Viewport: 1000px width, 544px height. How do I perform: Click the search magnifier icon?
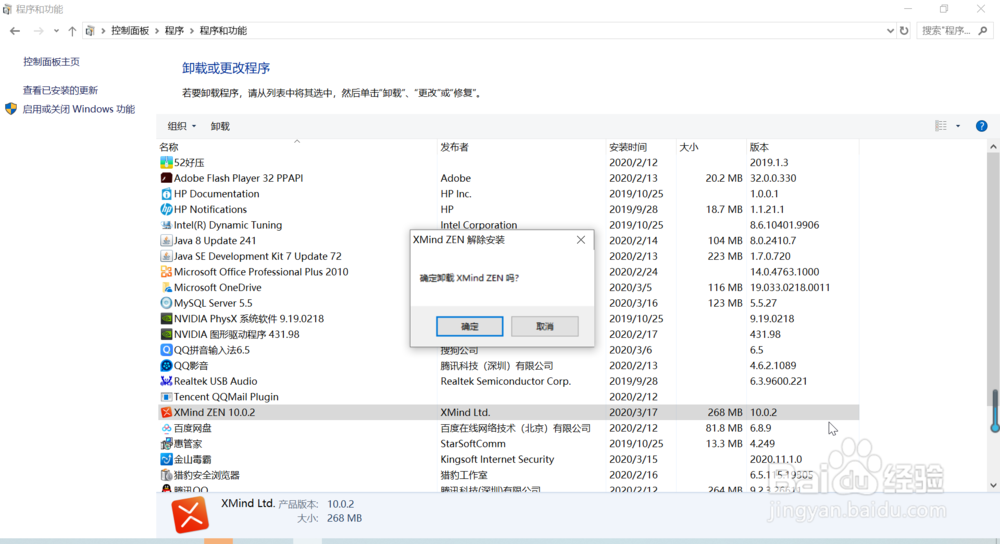click(x=983, y=31)
